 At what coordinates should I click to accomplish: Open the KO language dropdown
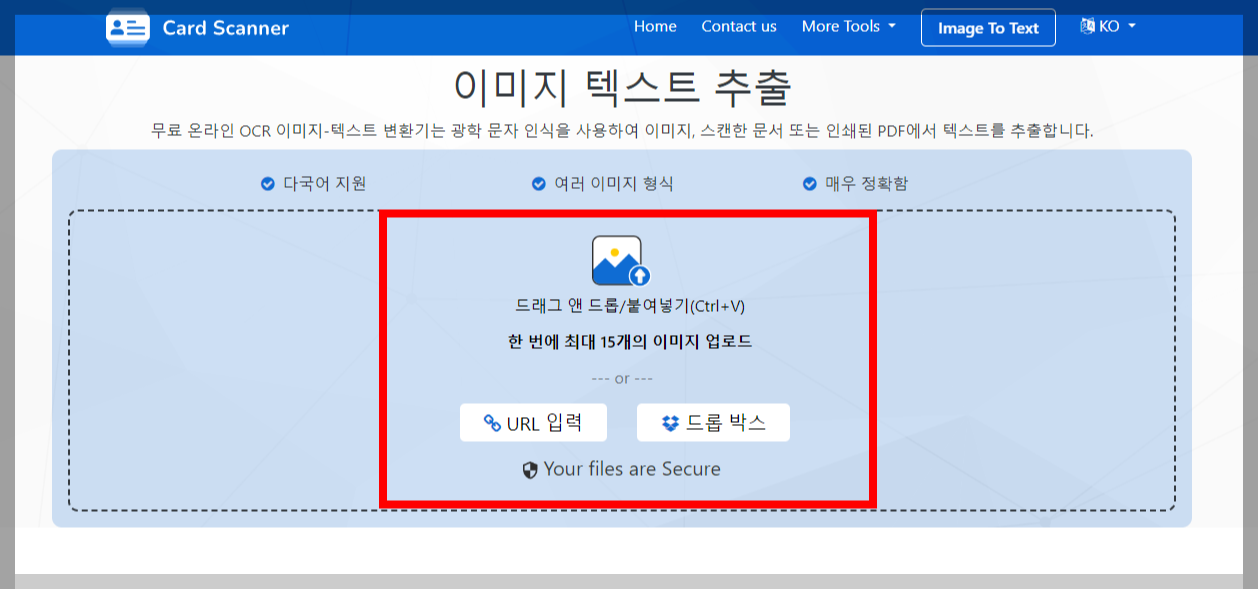coord(1107,27)
